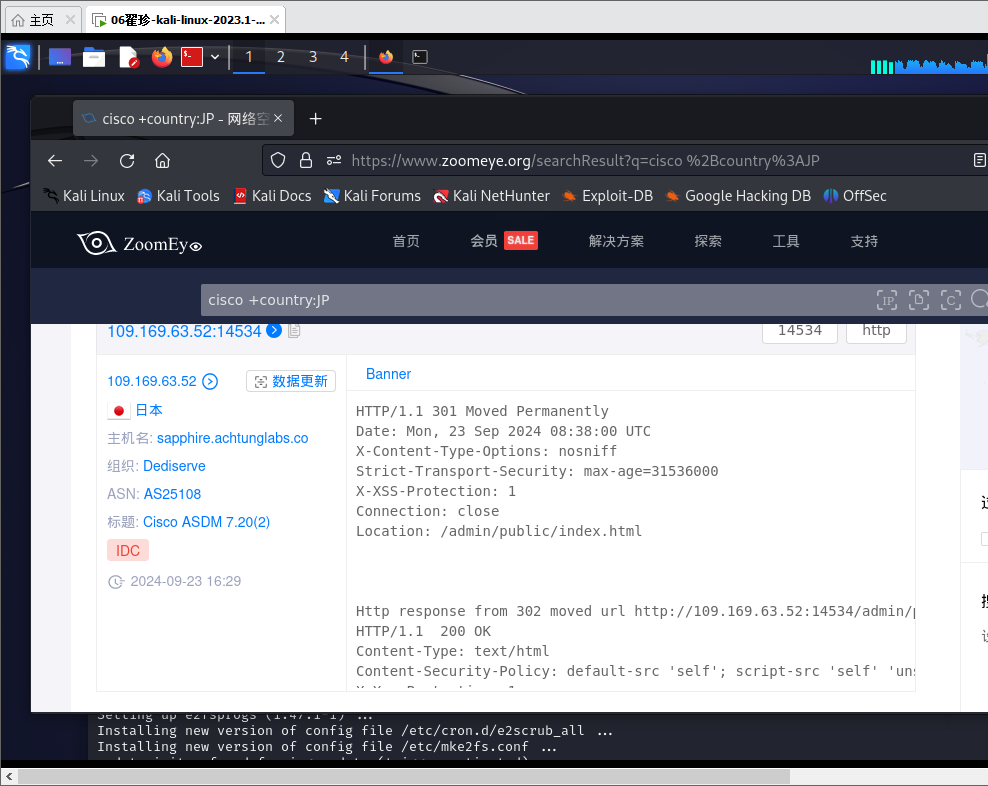Launch Firefox from the panel launcher
Image resolution: width=988 pixels, height=786 pixels.
tap(162, 57)
